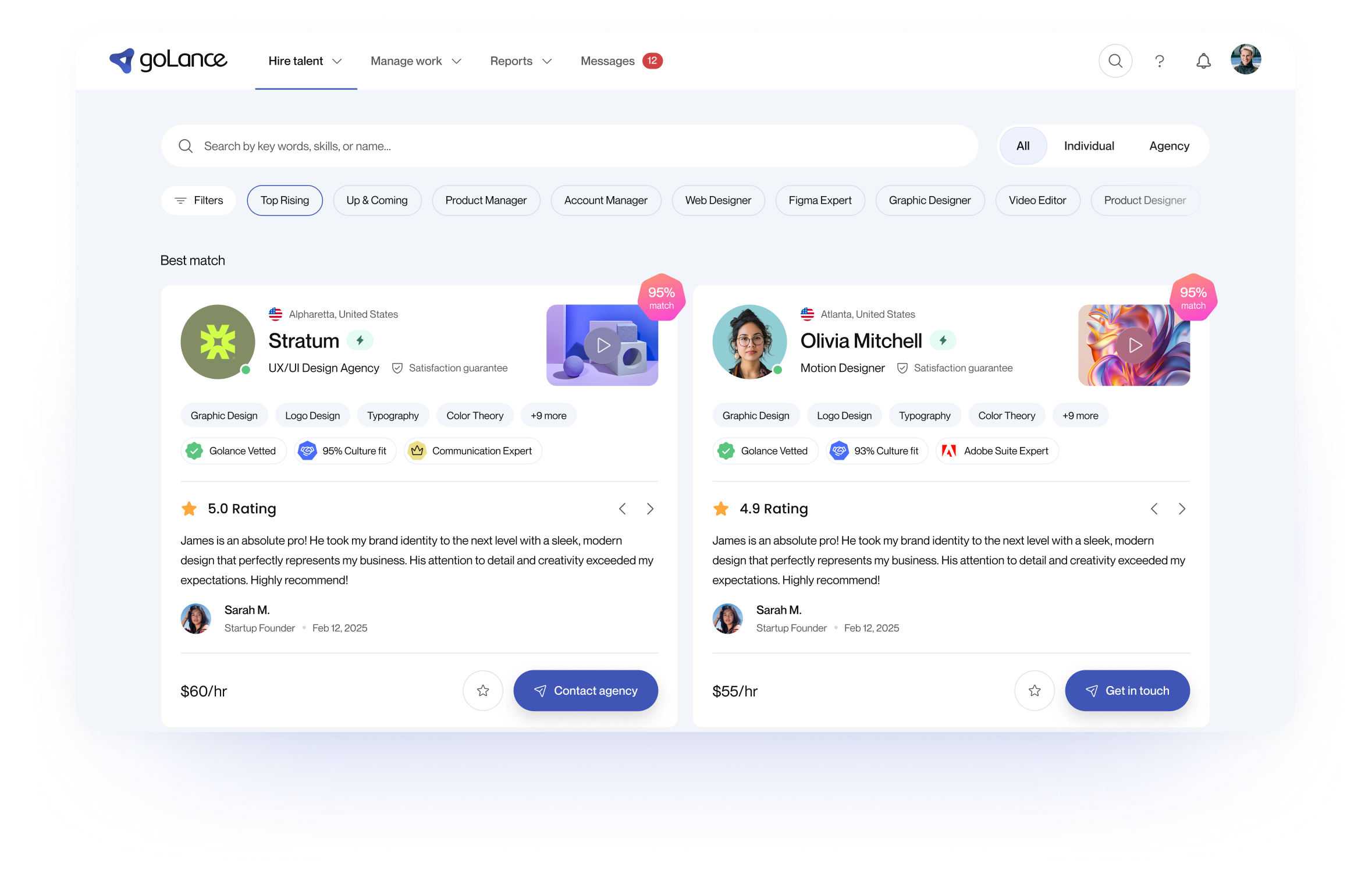The width and height of the screenshot is (1372, 874).
Task: Show previous review on Stratum card
Action: point(623,509)
